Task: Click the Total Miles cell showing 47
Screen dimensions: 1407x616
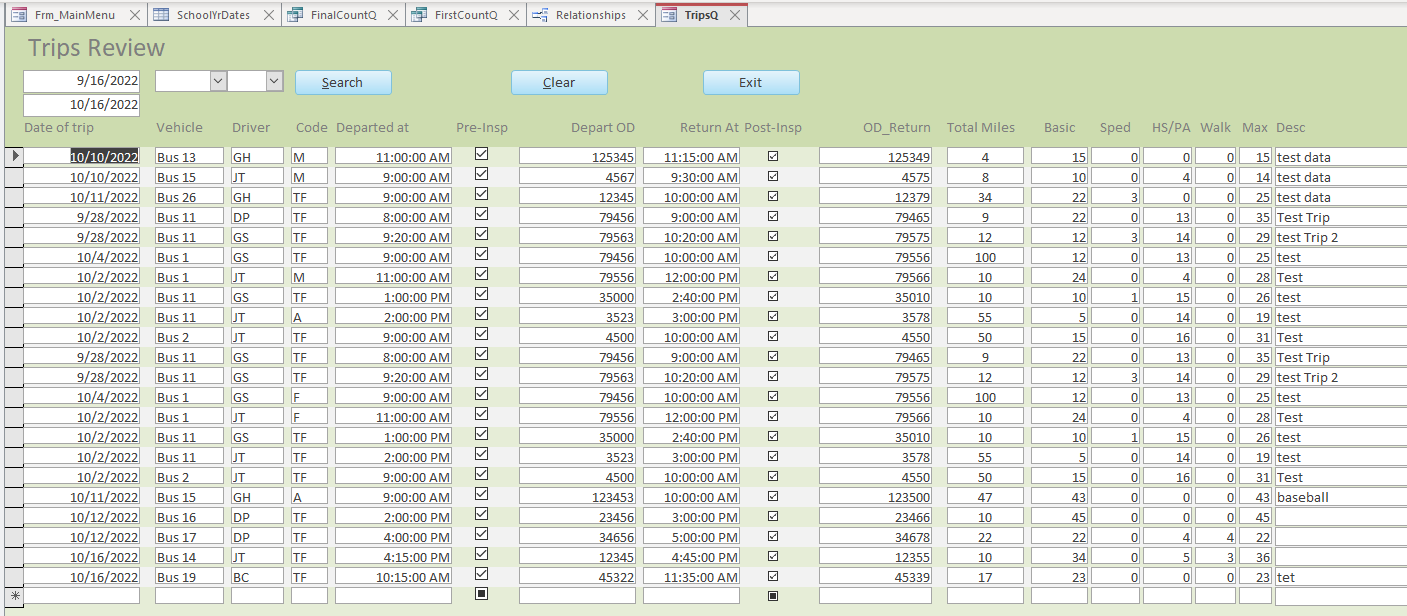Action: point(986,496)
